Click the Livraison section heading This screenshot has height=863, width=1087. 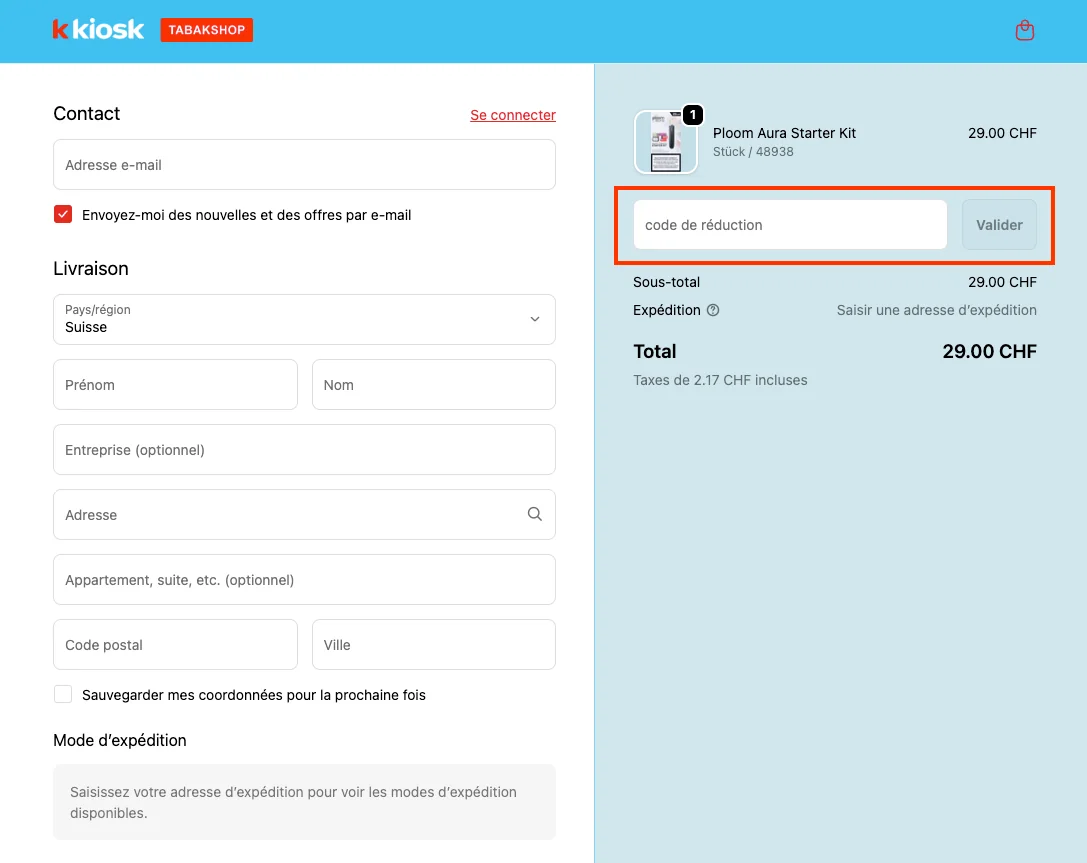point(91,268)
